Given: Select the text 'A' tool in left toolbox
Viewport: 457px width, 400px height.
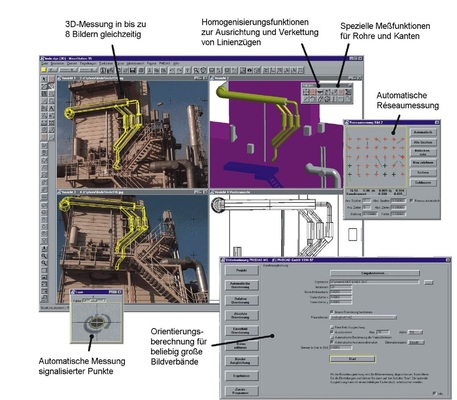Looking at the screenshot, I should [x=52, y=108].
